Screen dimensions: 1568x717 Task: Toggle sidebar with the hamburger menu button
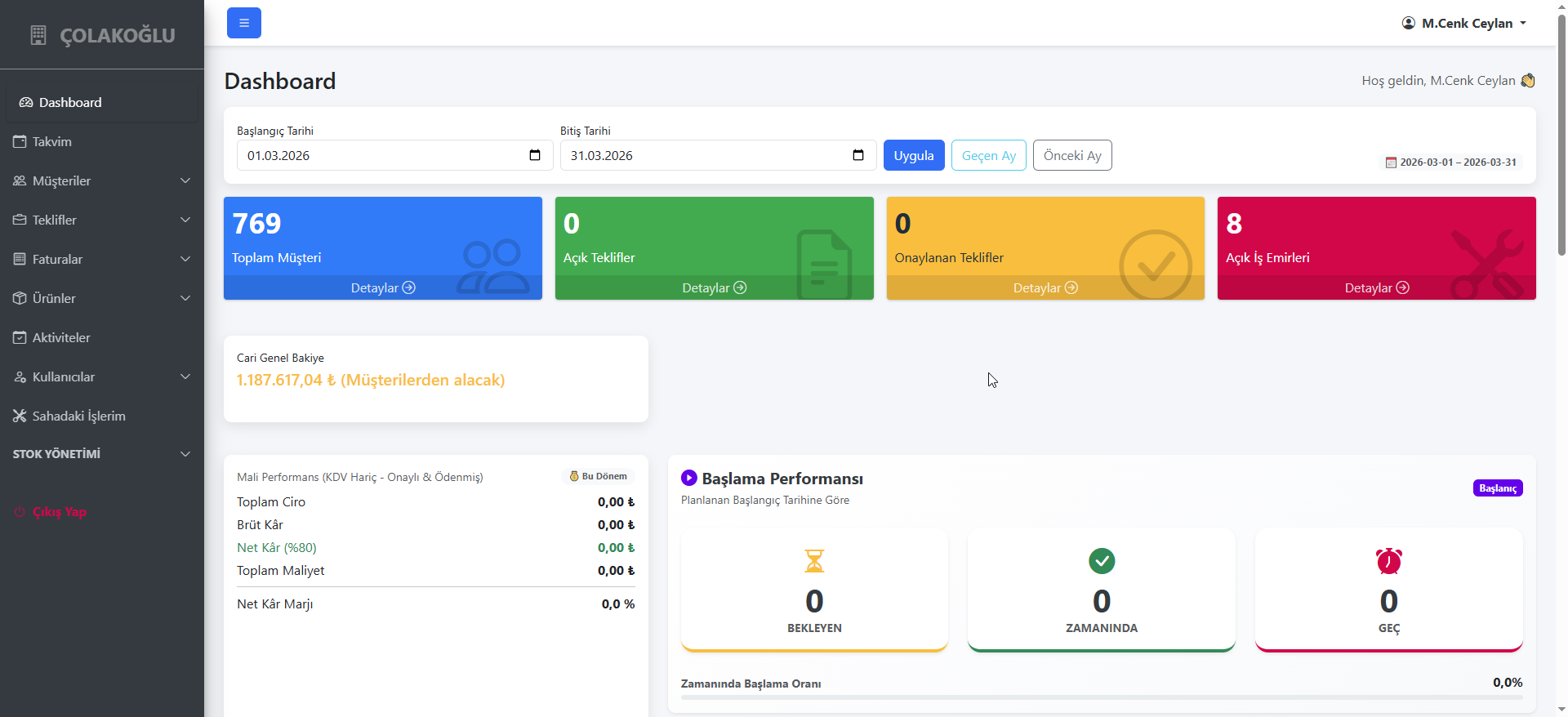point(244,23)
